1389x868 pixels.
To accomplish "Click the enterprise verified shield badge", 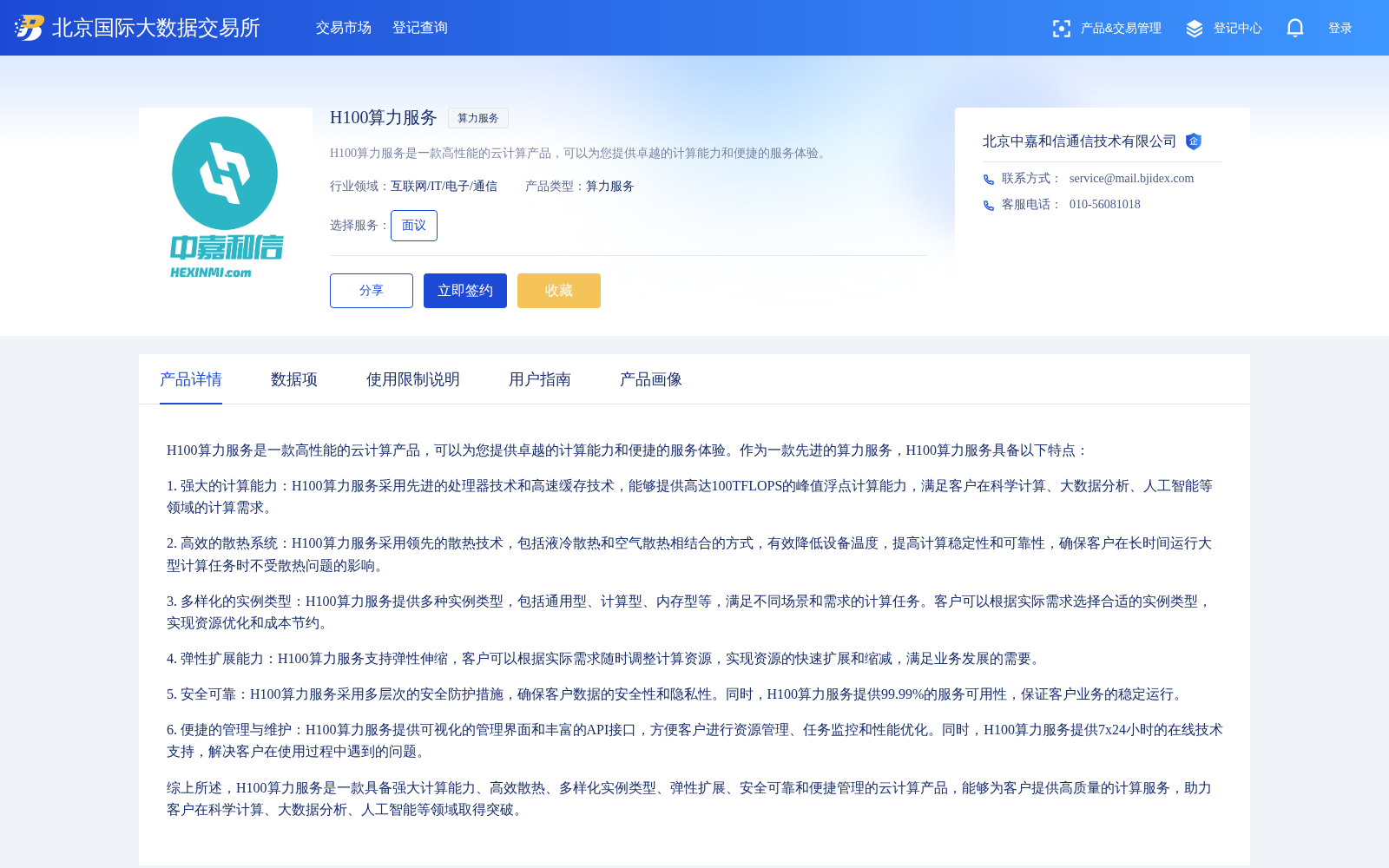I will coord(1194,141).
